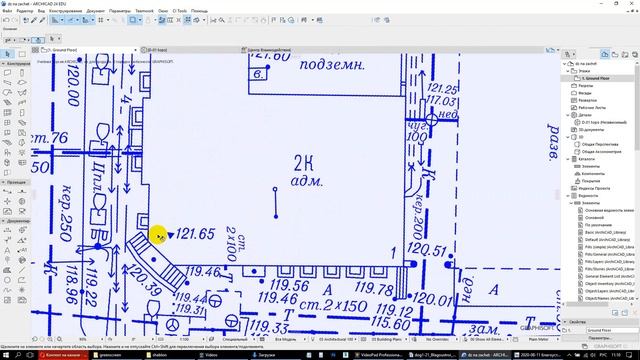Viewport: 640px width, 360px height.
Task: Select the Railing tool
Action: coord(22,102)
